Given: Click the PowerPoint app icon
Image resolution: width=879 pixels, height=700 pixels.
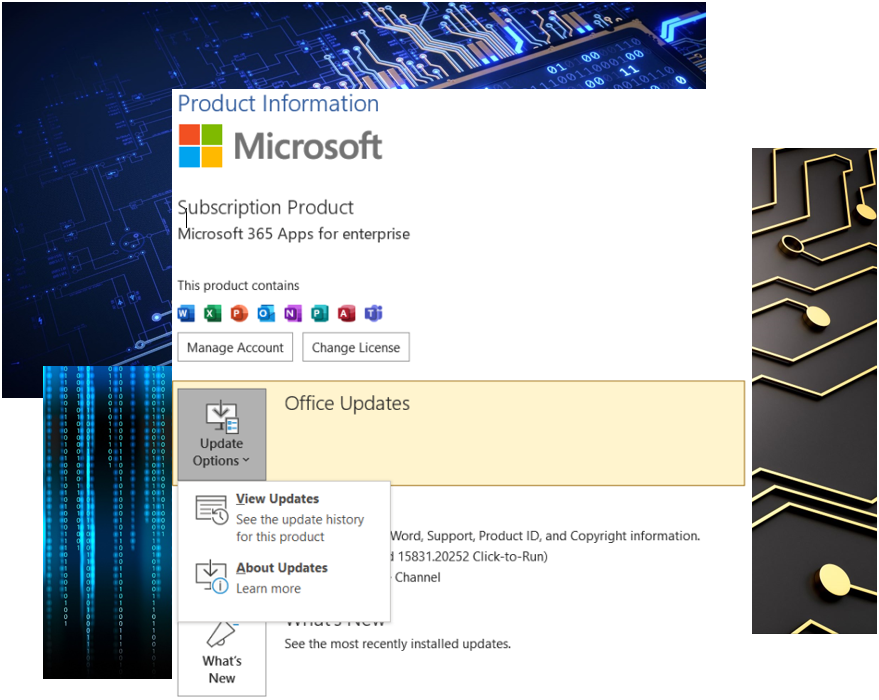Looking at the screenshot, I should pos(239,313).
